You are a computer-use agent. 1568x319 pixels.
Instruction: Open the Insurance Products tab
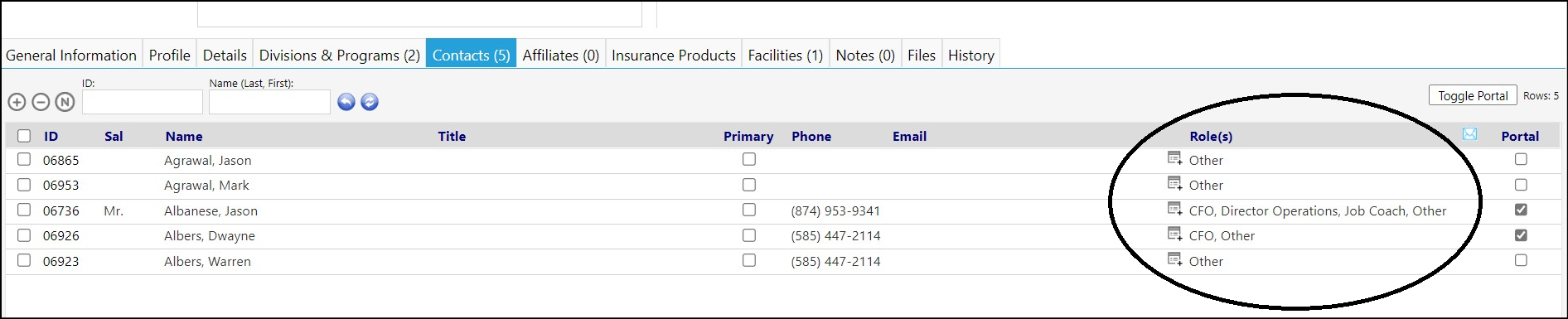674,55
